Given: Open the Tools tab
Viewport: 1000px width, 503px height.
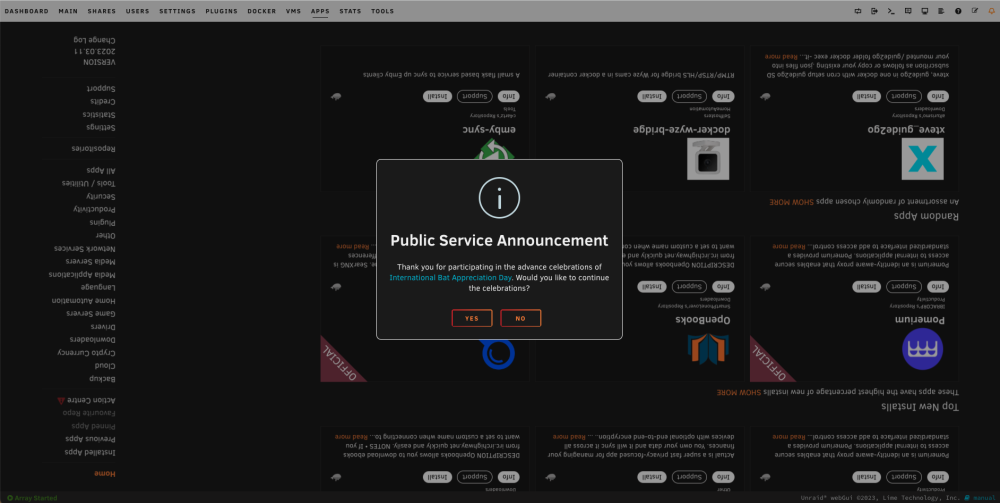Looking at the screenshot, I should (382, 11).
